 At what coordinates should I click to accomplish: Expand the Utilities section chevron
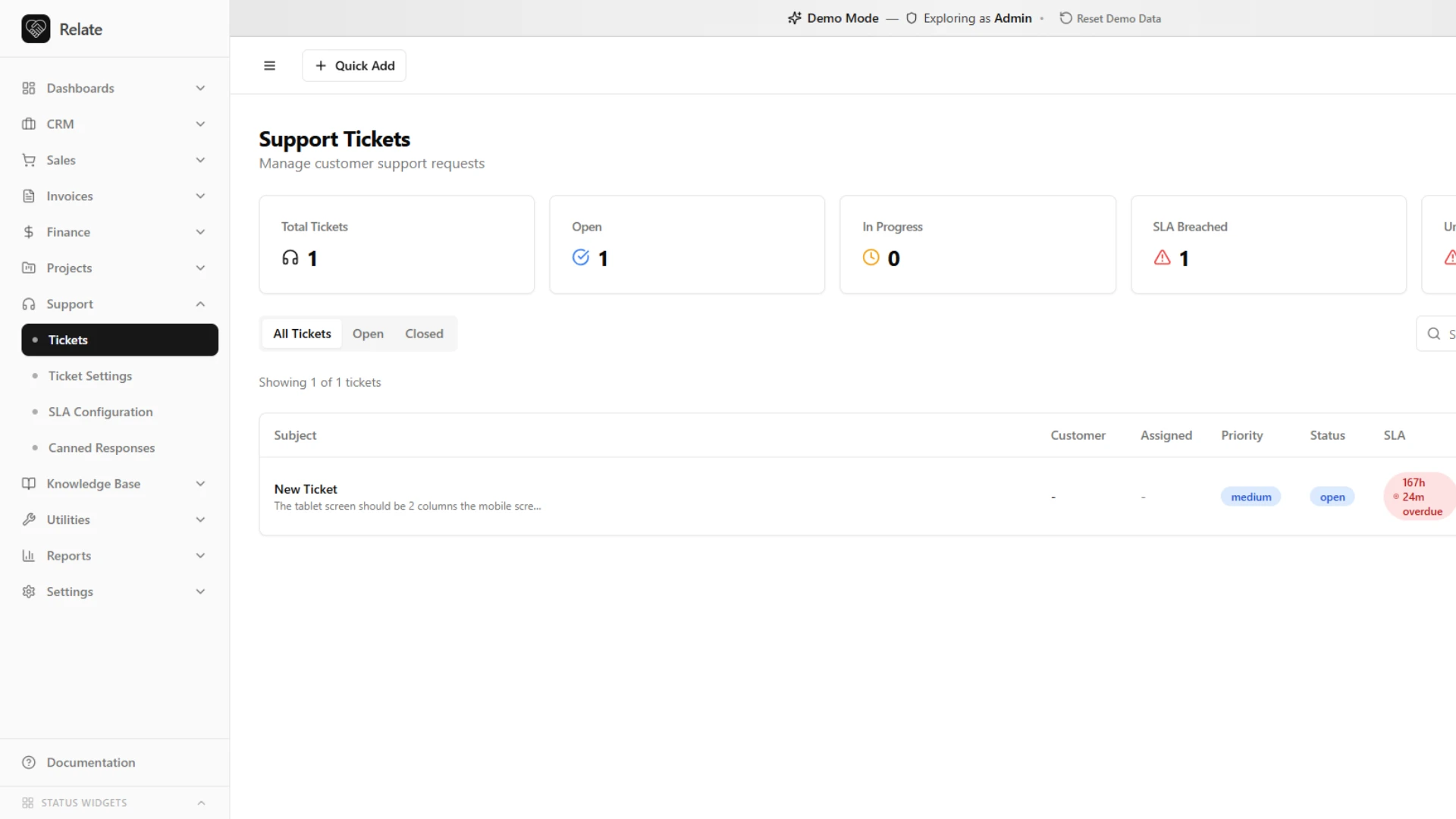[x=200, y=519]
